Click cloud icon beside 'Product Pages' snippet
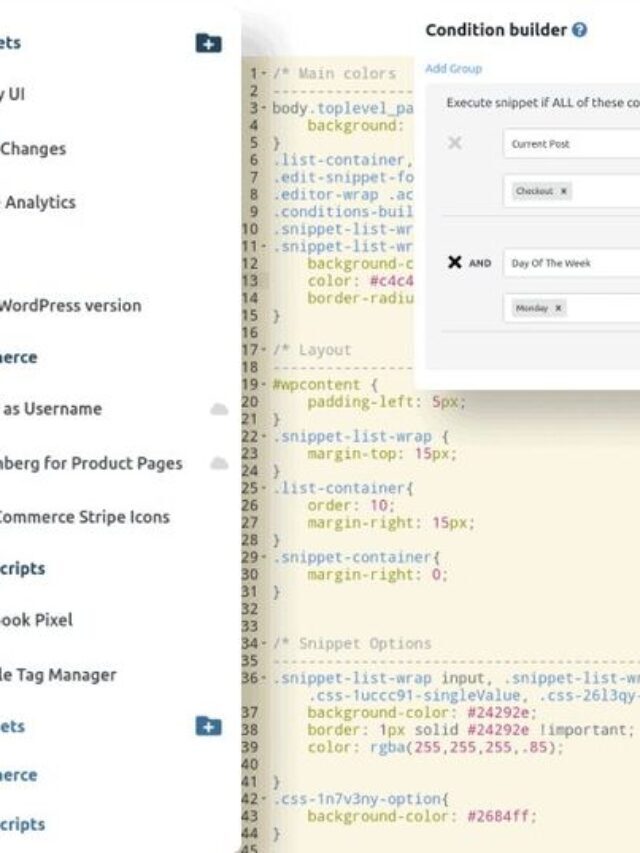This screenshot has width=640, height=853. tap(218, 463)
